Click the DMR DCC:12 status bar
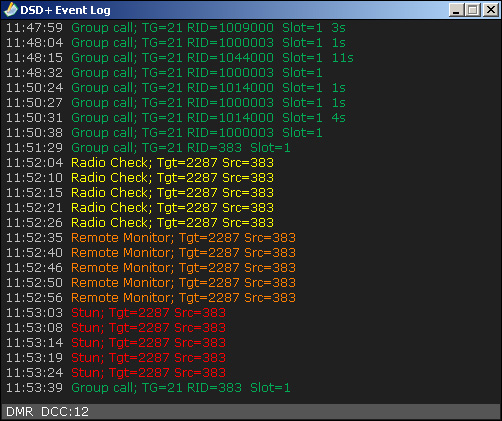 251,412
